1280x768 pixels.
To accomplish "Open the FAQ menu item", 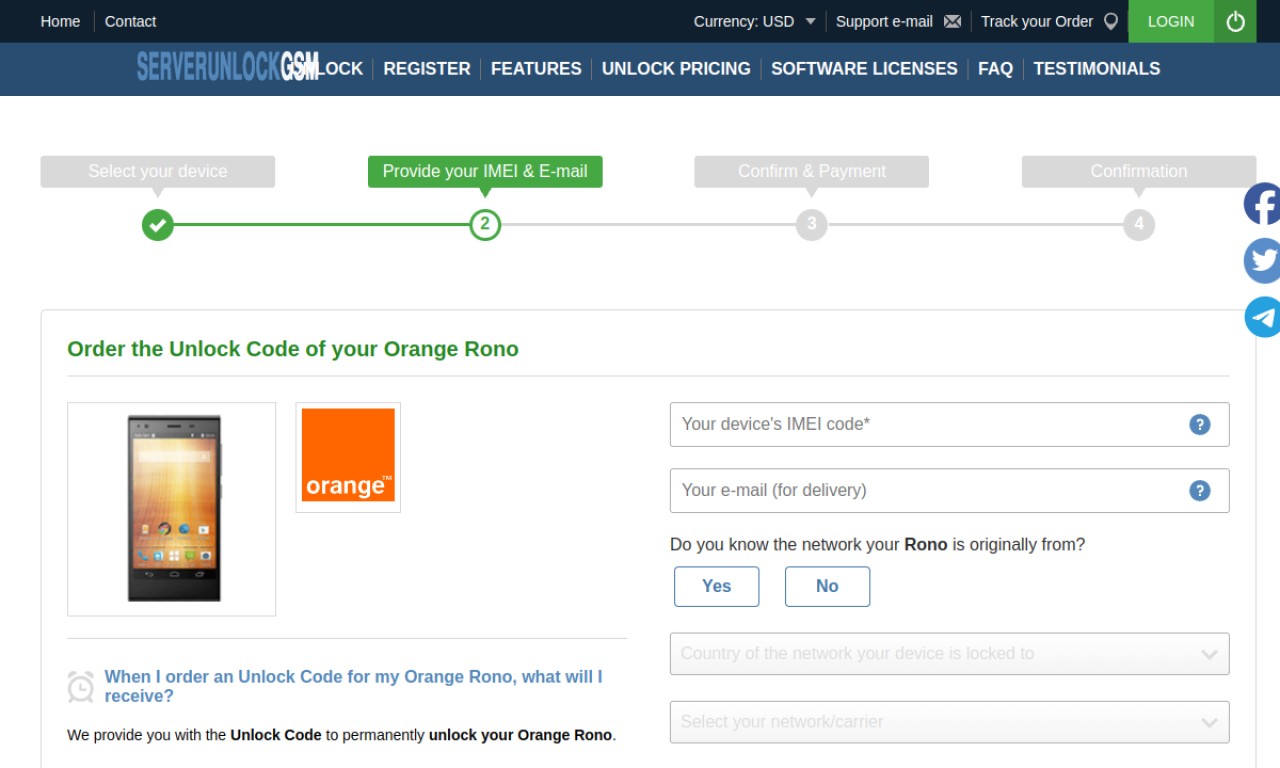I will [x=995, y=69].
